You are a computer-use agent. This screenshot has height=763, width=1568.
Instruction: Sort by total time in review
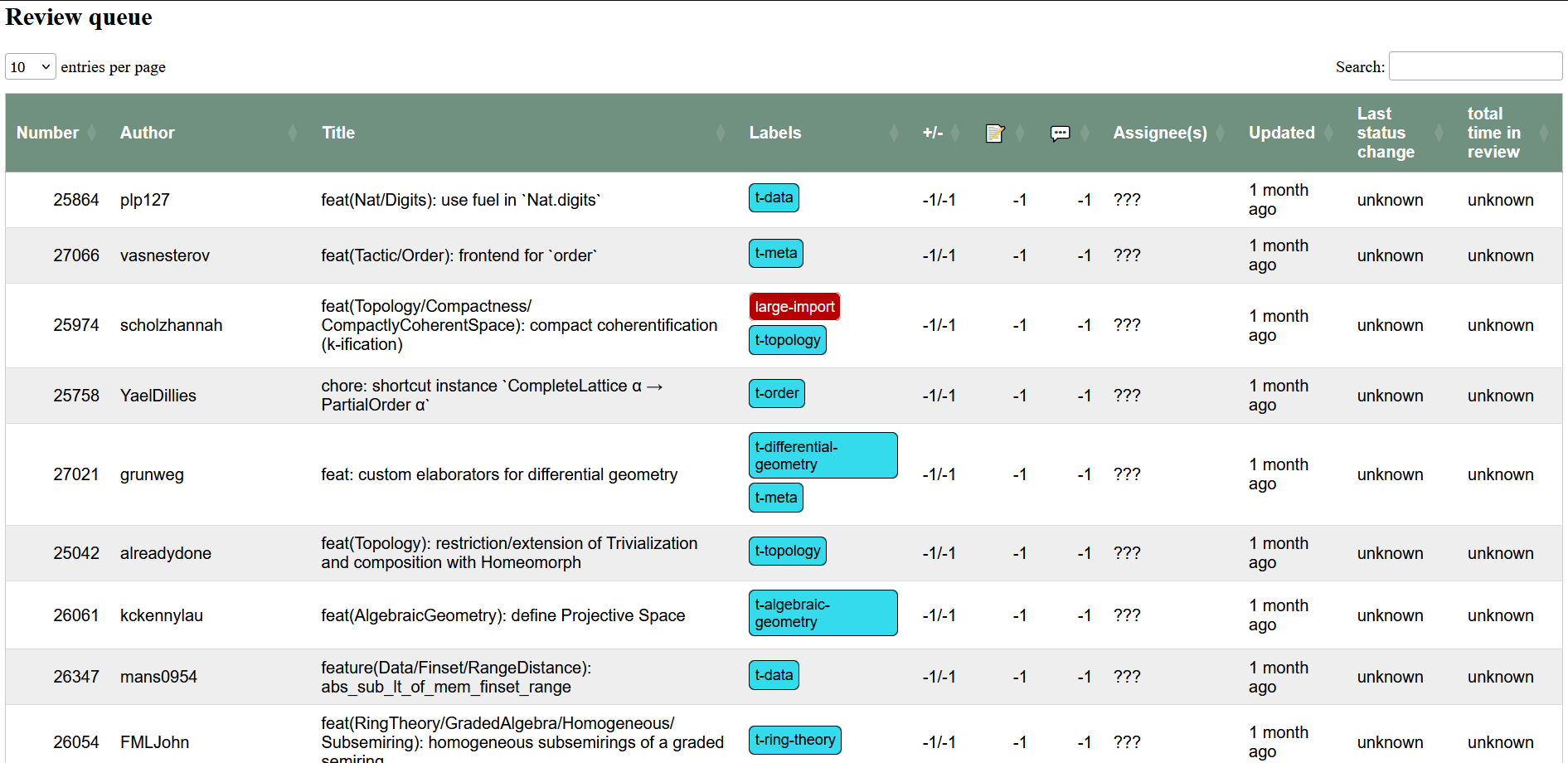coord(1493,133)
